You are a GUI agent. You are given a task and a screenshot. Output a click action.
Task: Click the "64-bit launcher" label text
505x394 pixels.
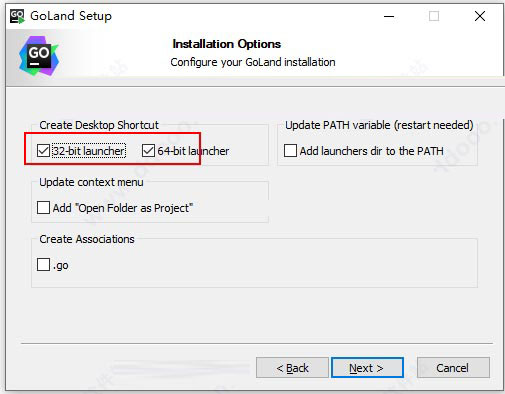193,151
